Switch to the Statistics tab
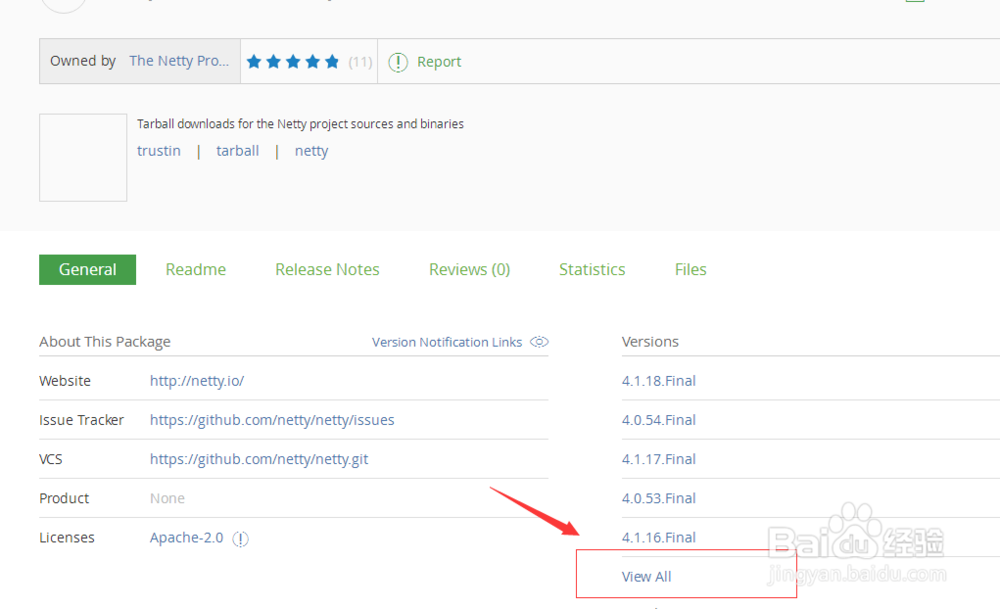This screenshot has width=1000, height=609. click(x=592, y=269)
